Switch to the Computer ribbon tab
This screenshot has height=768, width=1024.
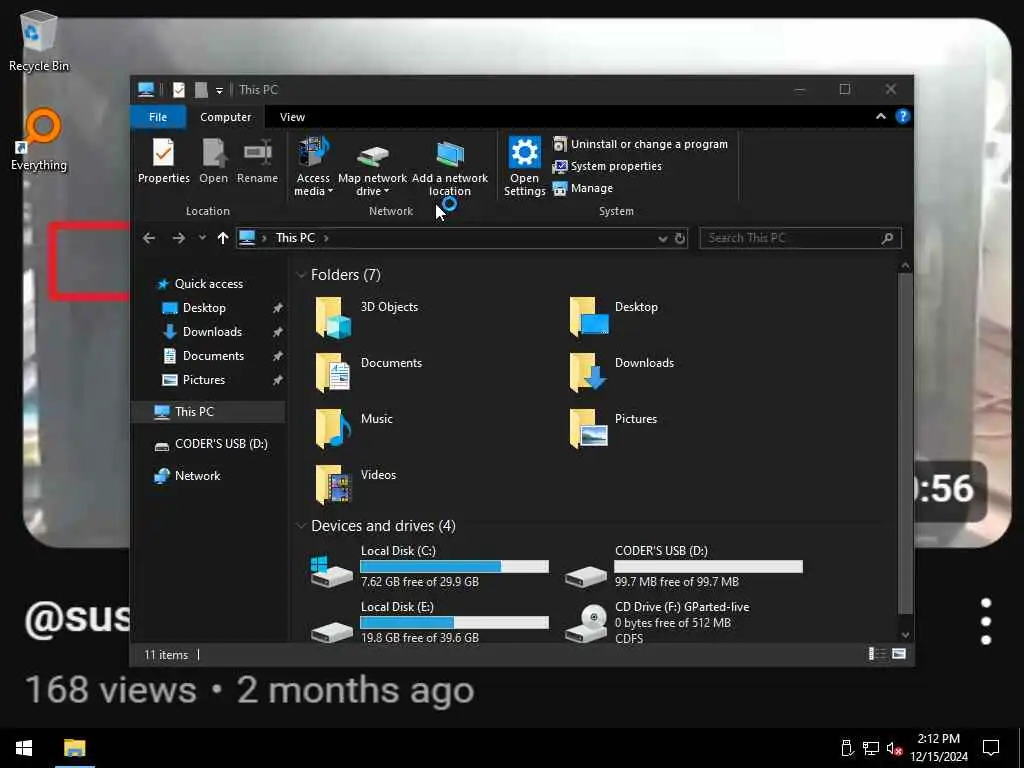coord(225,117)
